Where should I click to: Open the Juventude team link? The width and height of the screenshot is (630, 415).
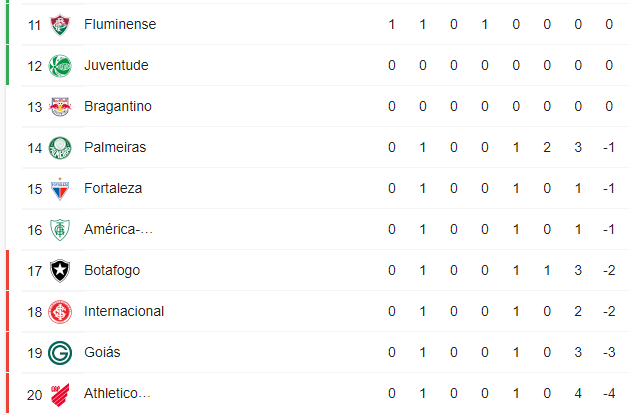(116, 65)
